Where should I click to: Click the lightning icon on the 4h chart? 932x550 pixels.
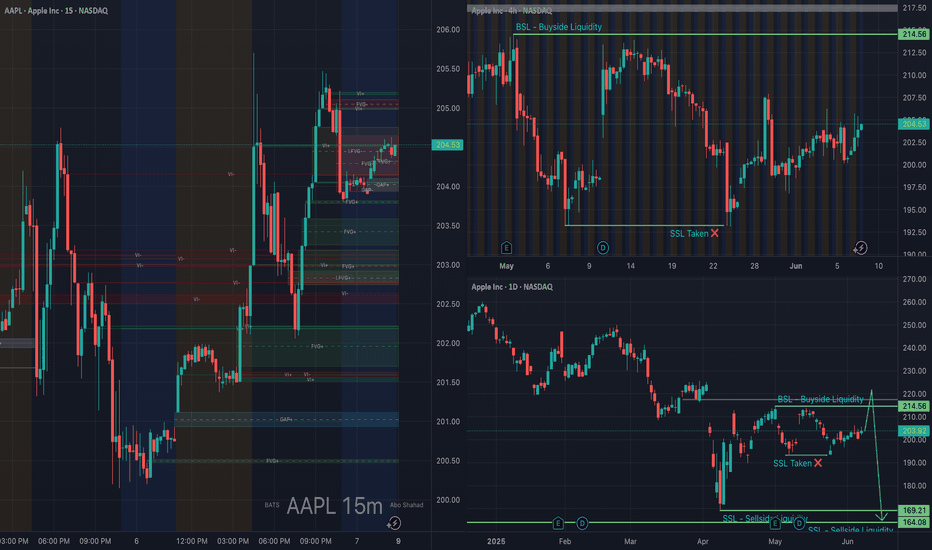(x=860, y=247)
